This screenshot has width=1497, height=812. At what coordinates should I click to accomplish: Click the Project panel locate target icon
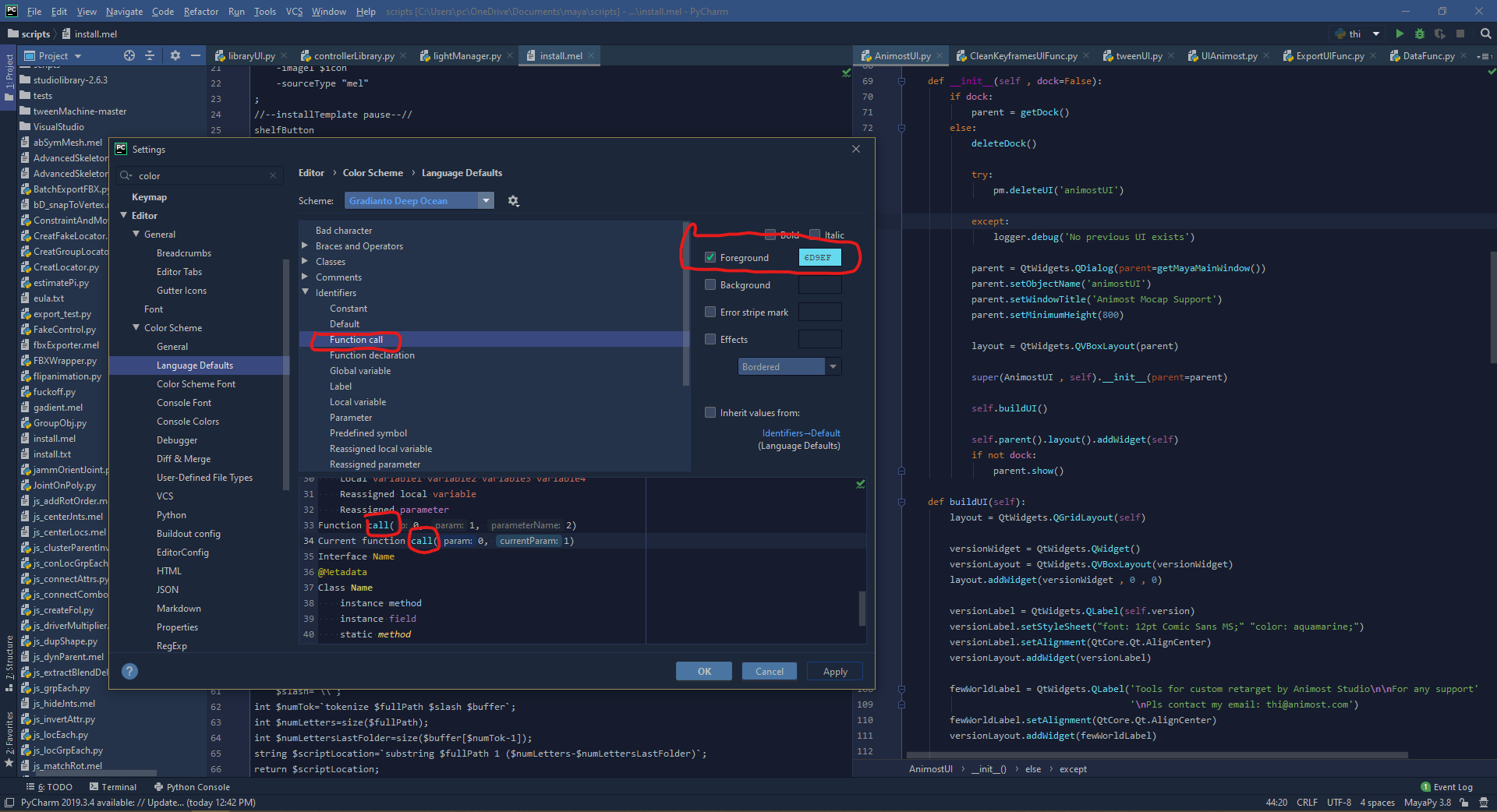pyautogui.click(x=129, y=55)
